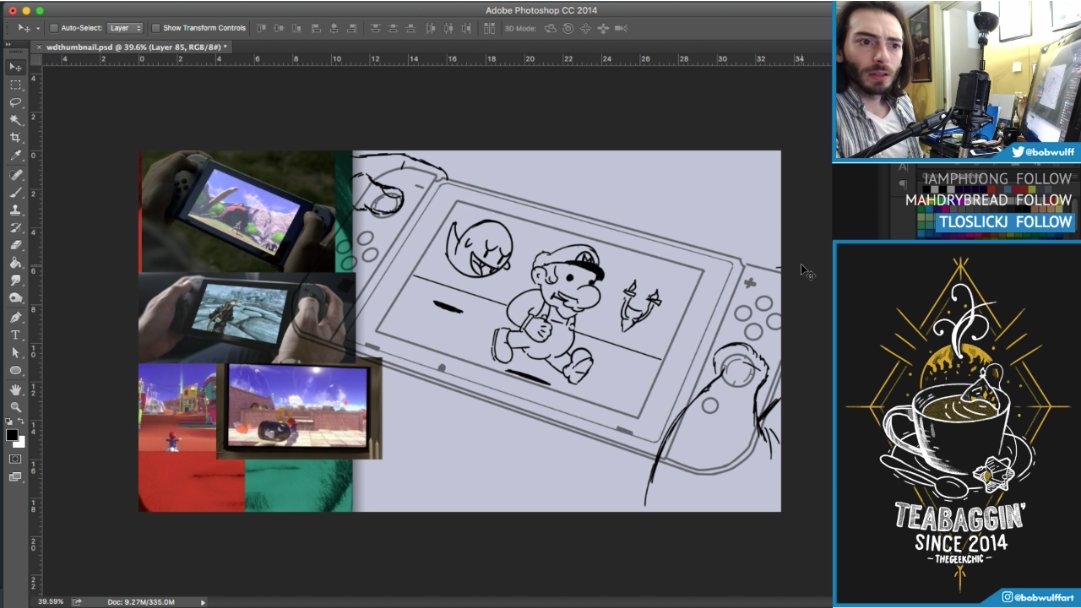Distribute horizontal centers of layers

[x=448, y=28]
